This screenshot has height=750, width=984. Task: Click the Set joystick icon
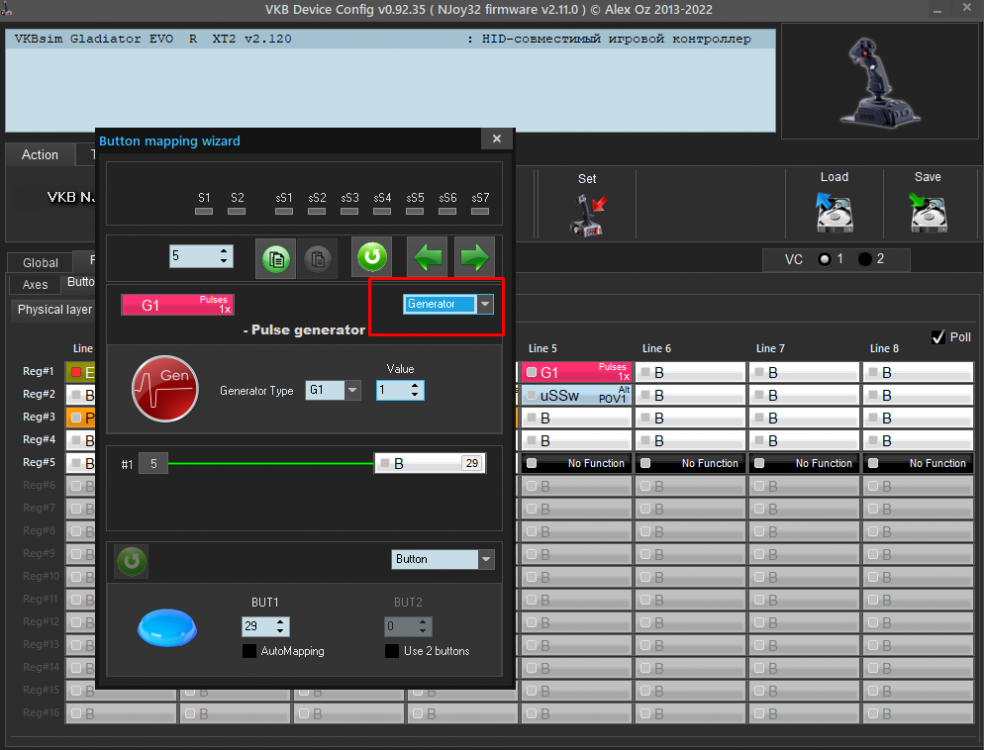coord(588,215)
